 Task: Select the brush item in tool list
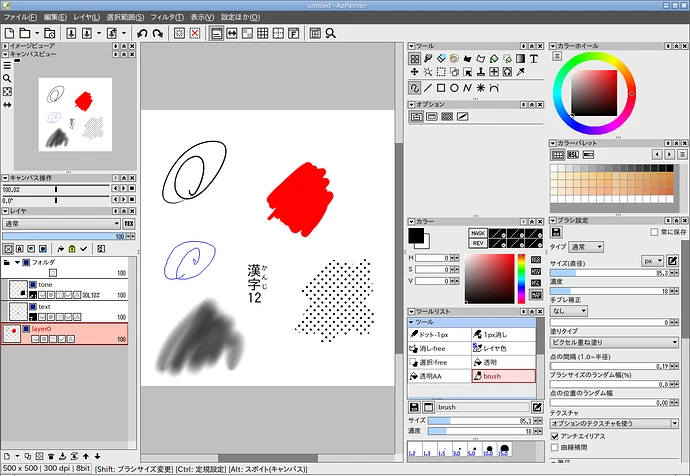504,376
